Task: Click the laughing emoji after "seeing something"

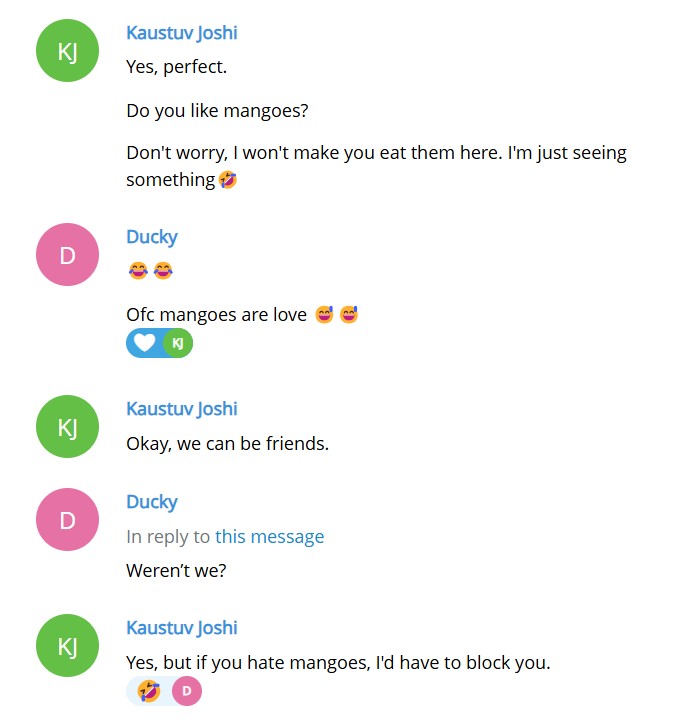Action: tap(228, 180)
